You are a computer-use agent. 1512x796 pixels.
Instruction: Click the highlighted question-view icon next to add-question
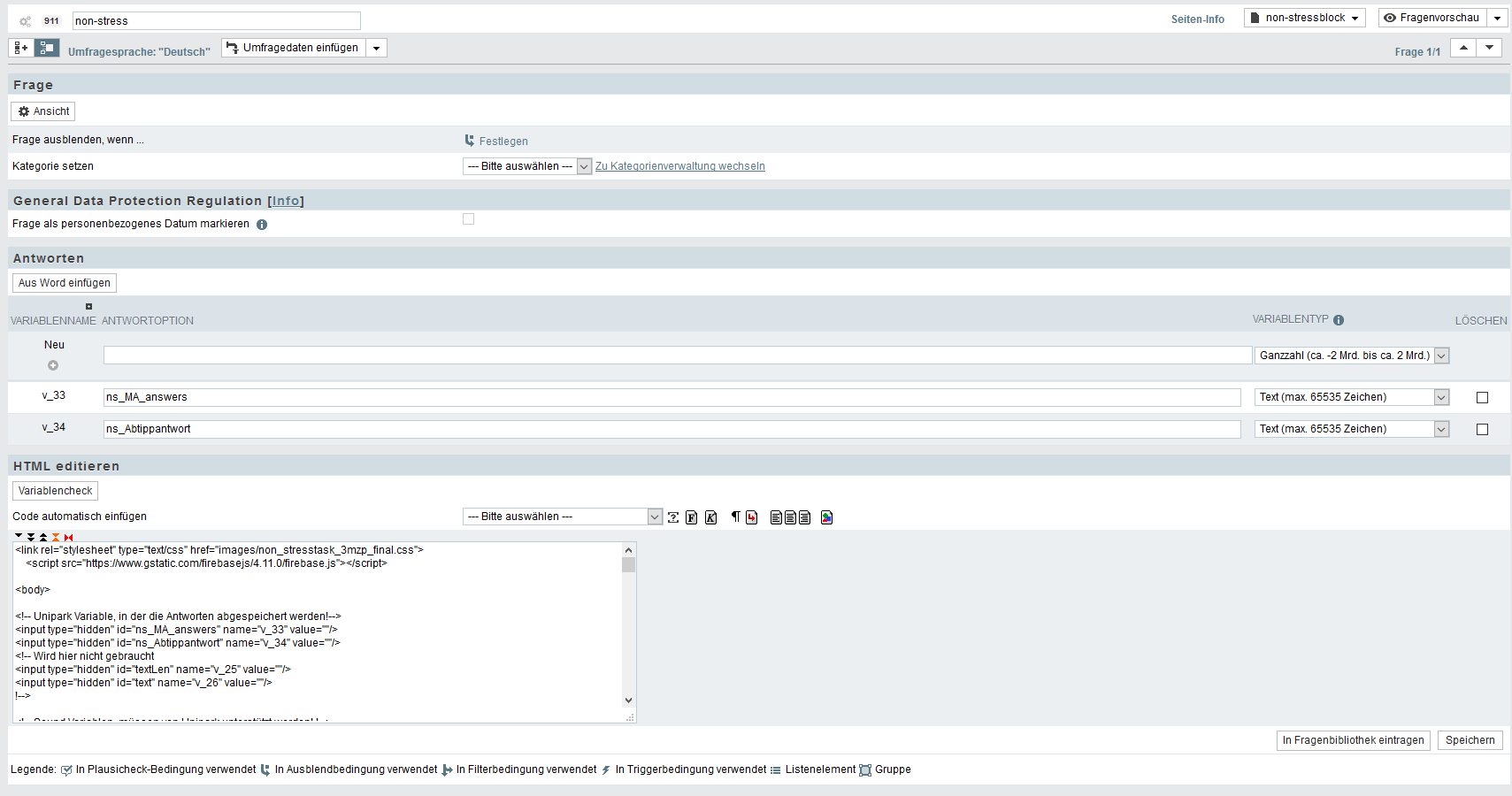coord(47,48)
